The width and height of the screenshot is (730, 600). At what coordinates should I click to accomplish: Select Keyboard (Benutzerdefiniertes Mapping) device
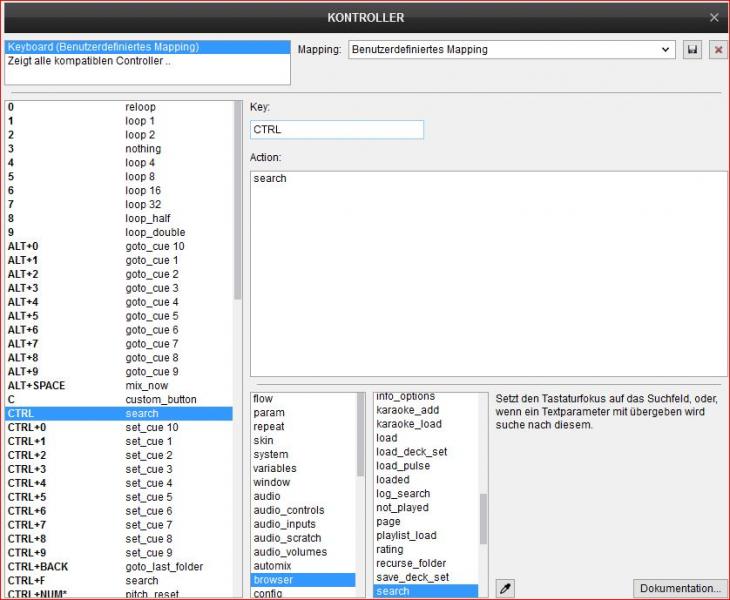coord(147,47)
